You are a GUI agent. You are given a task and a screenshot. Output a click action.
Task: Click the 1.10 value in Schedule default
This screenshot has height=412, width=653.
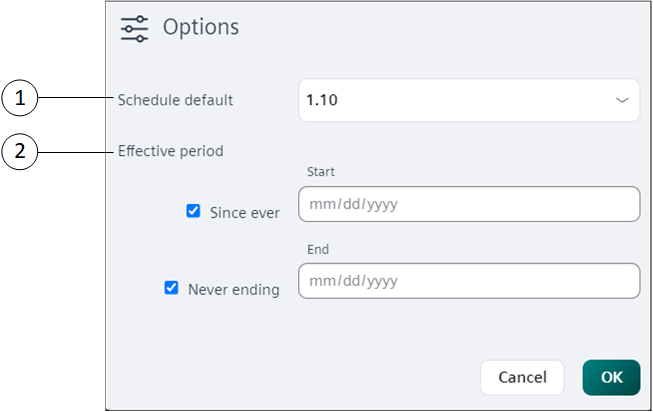coord(320,100)
